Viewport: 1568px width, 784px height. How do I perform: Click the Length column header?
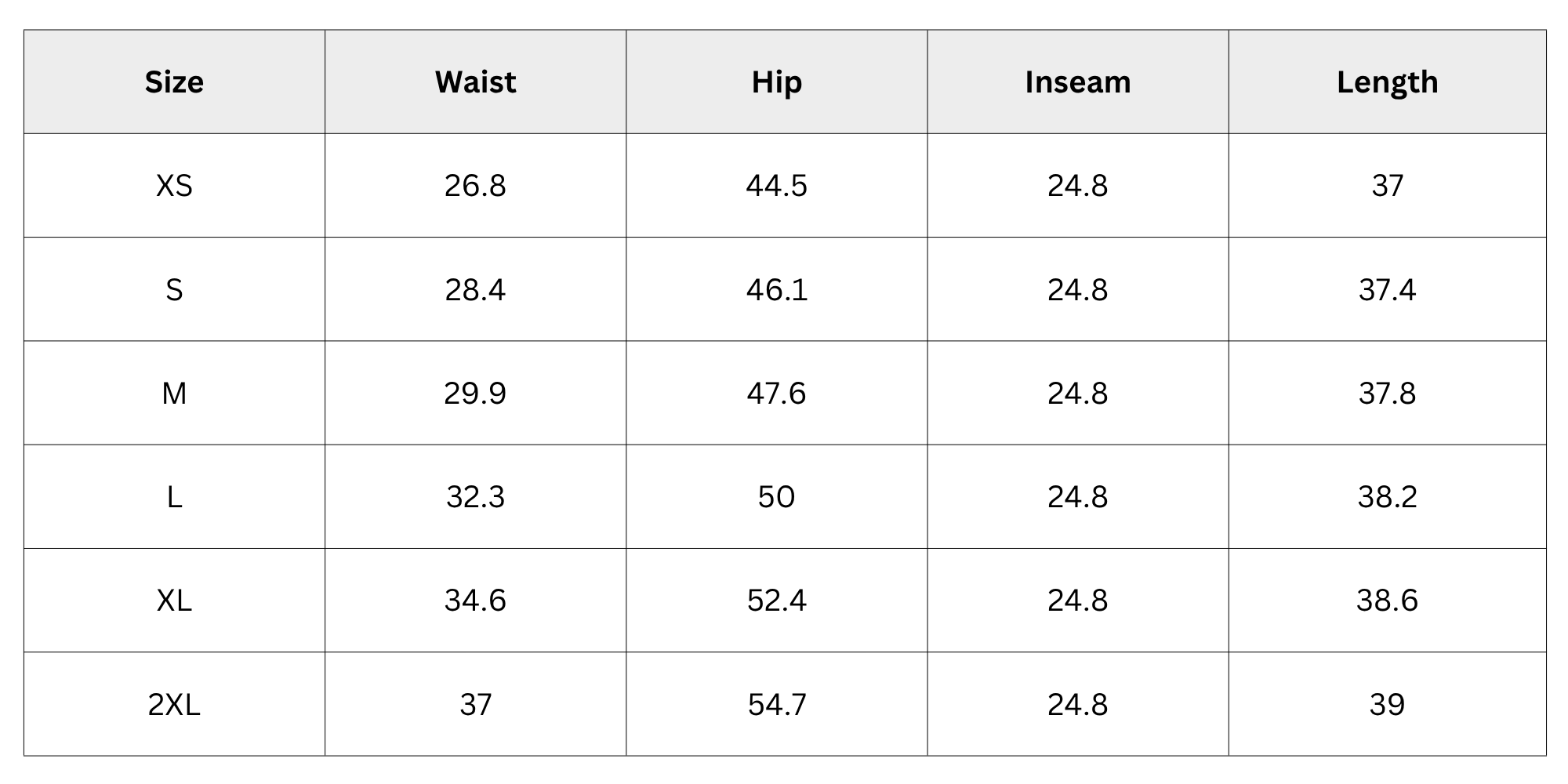click(x=1387, y=82)
